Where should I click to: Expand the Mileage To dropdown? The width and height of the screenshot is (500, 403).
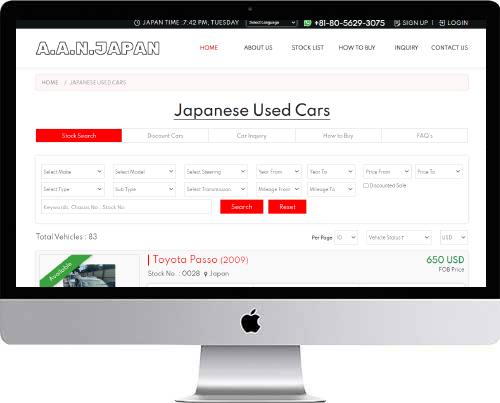pyautogui.click(x=331, y=189)
